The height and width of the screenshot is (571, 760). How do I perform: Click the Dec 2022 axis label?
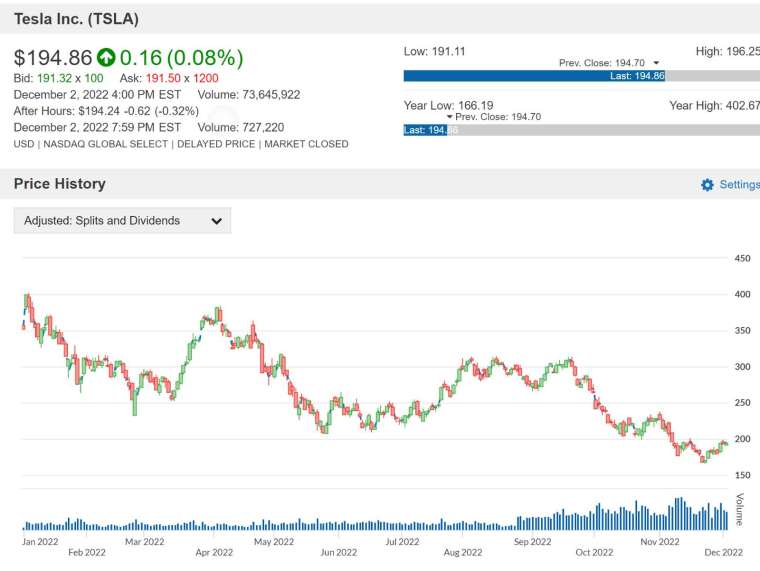(x=723, y=553)
